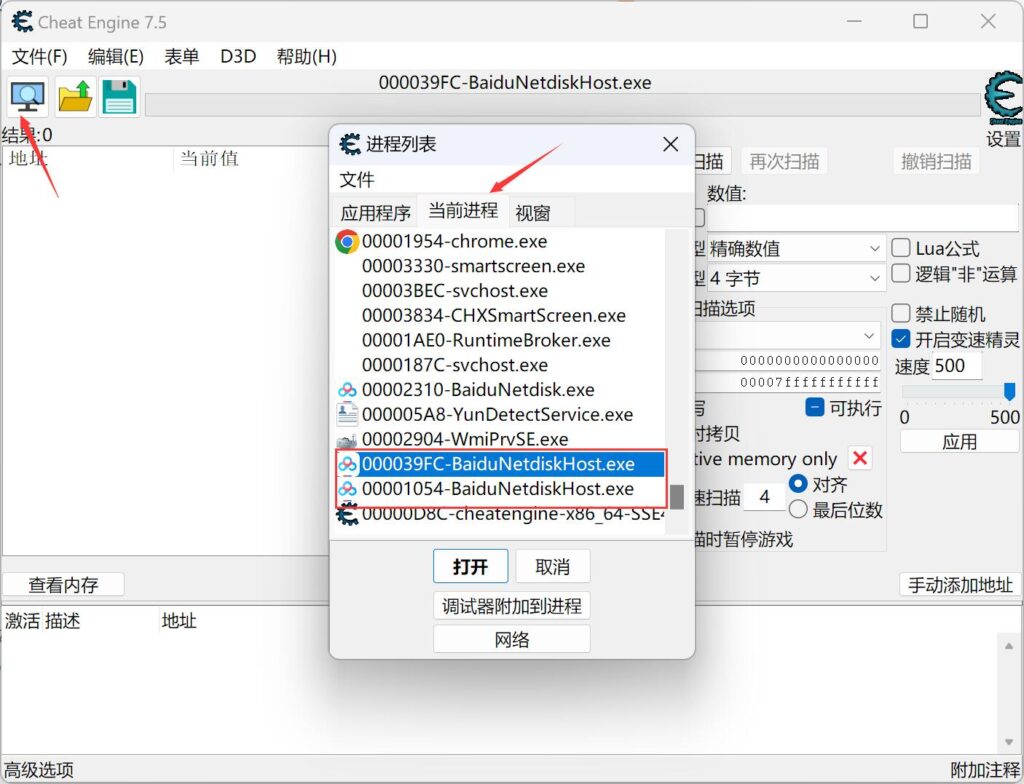This screenshot has height=784, width=1024.
Task: Click the YunDetectService.exe process icon
Action: tap(347, 414)
